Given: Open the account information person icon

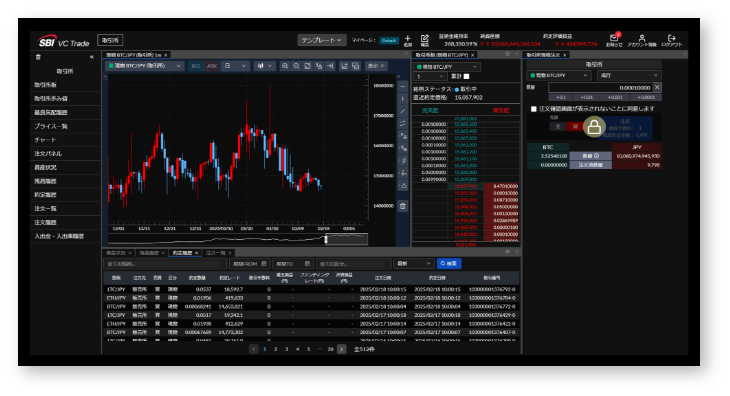Looking at the screenshot, I should [642, 38].
